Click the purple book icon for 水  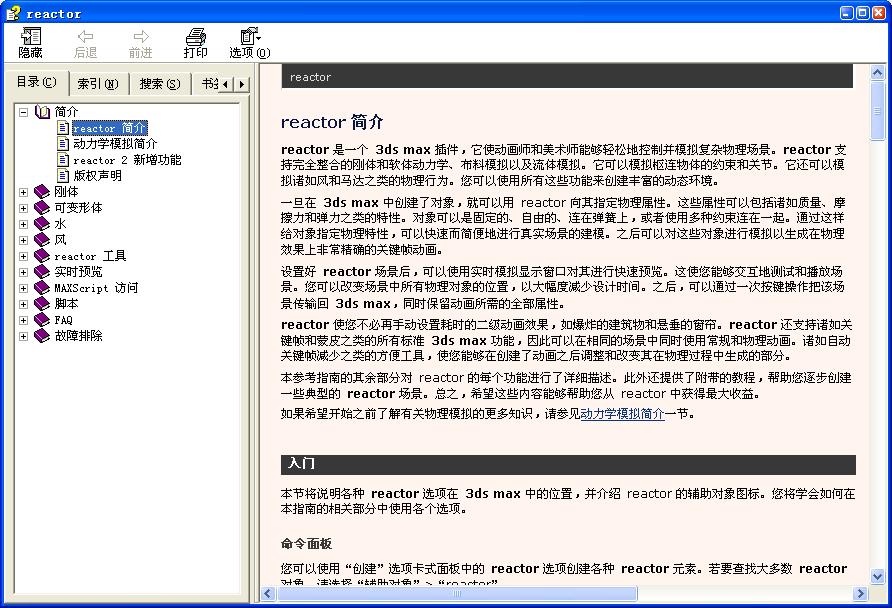[42, 224]
